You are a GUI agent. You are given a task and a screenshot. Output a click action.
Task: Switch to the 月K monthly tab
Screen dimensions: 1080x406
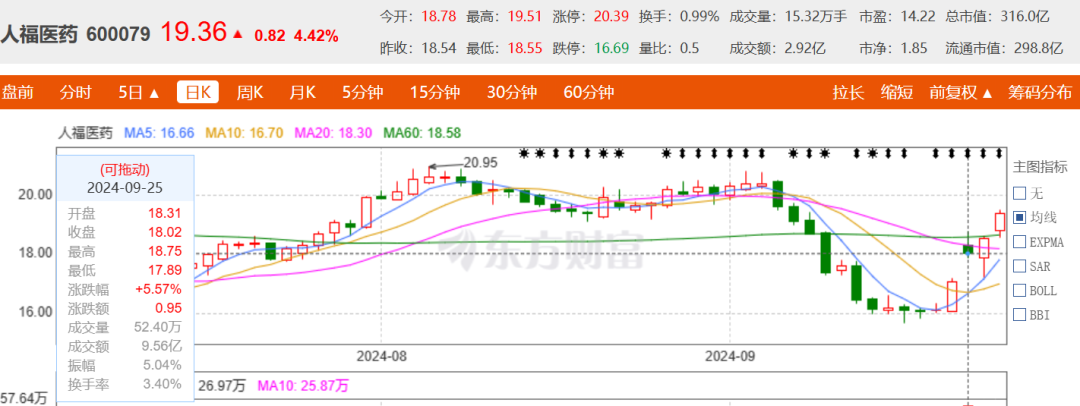[302, 93]
